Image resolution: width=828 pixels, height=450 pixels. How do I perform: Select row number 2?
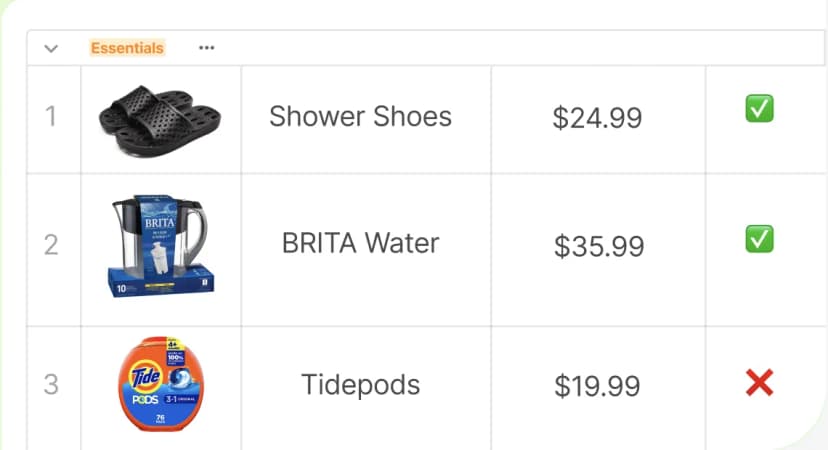(51, 245)
